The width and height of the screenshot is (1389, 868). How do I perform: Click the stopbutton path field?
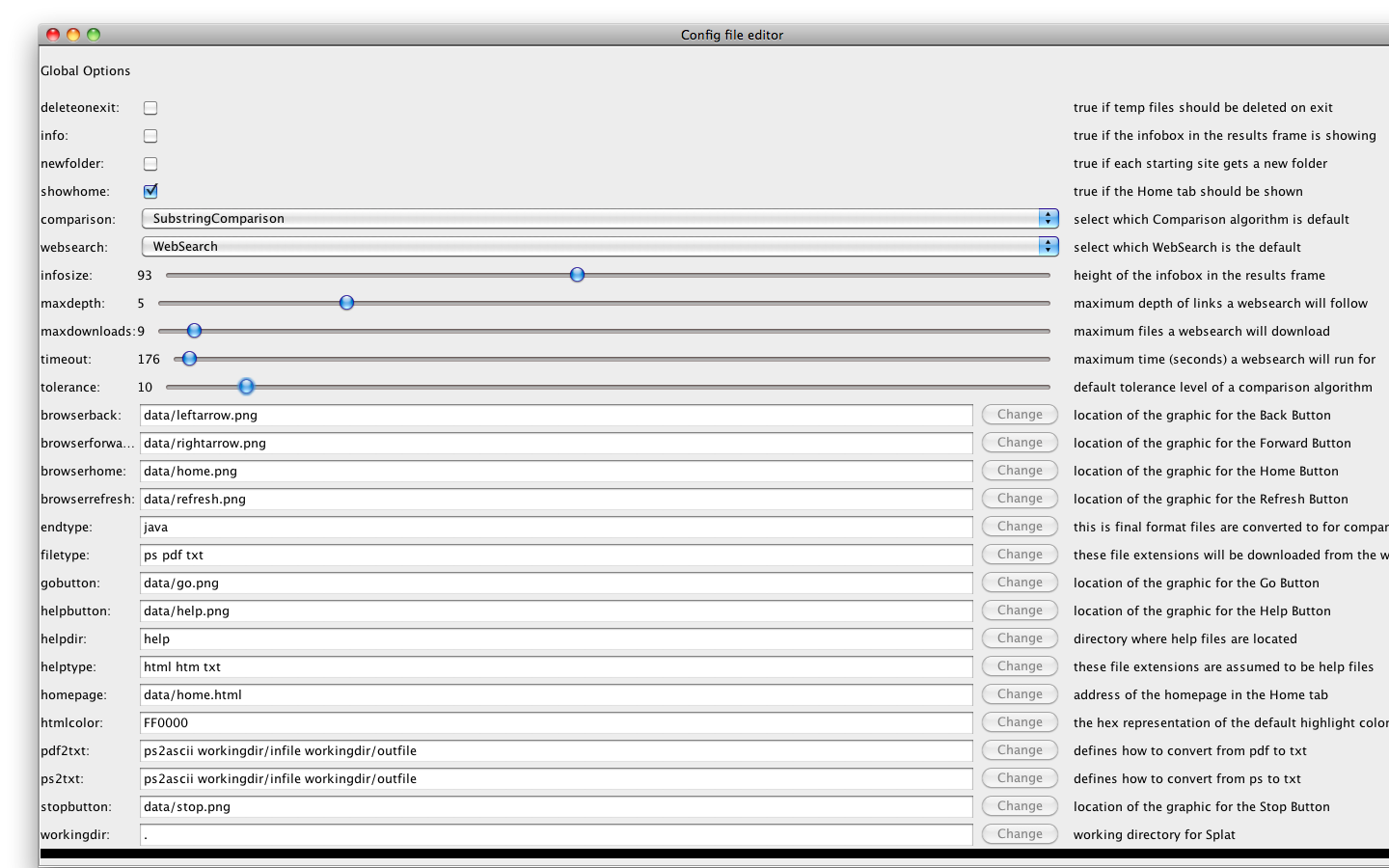[x=557, y=807]
